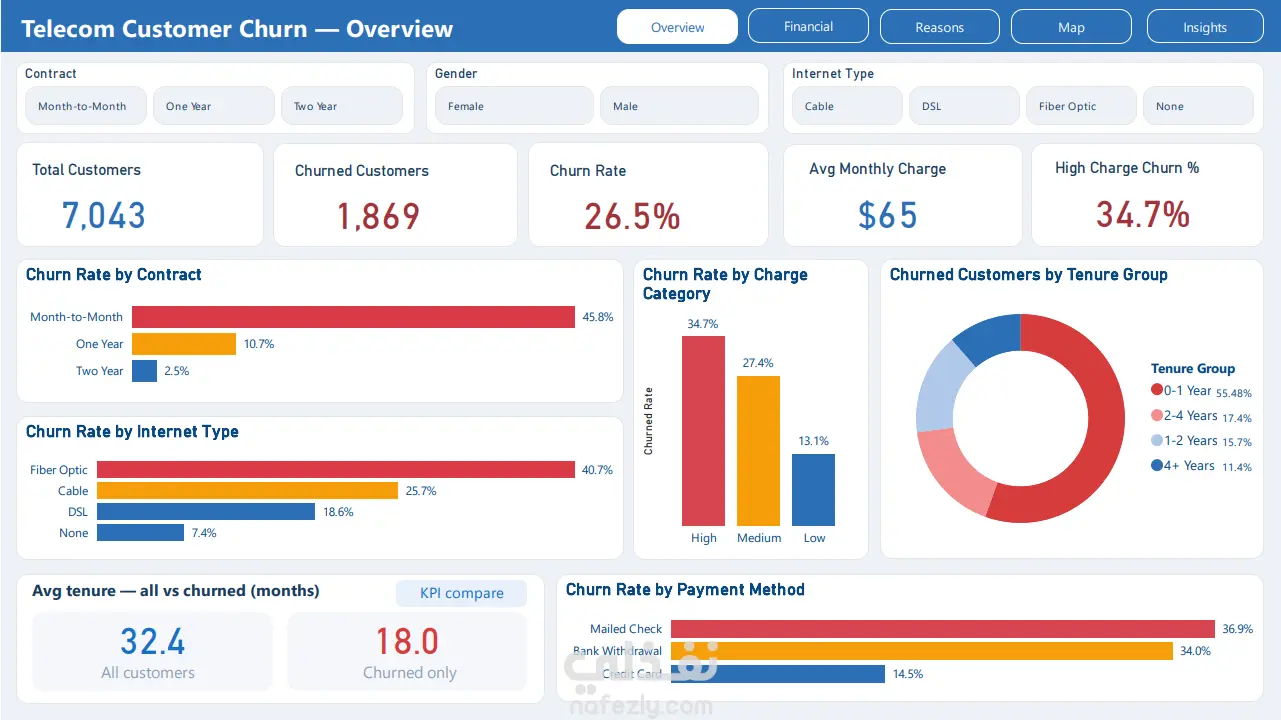
Task: Select the Male gender slicer
Action: click(x=679, y=106)
